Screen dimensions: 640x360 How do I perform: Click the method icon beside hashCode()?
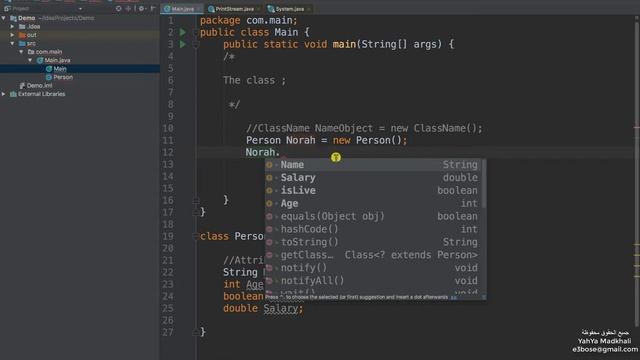tap(269, 229)
